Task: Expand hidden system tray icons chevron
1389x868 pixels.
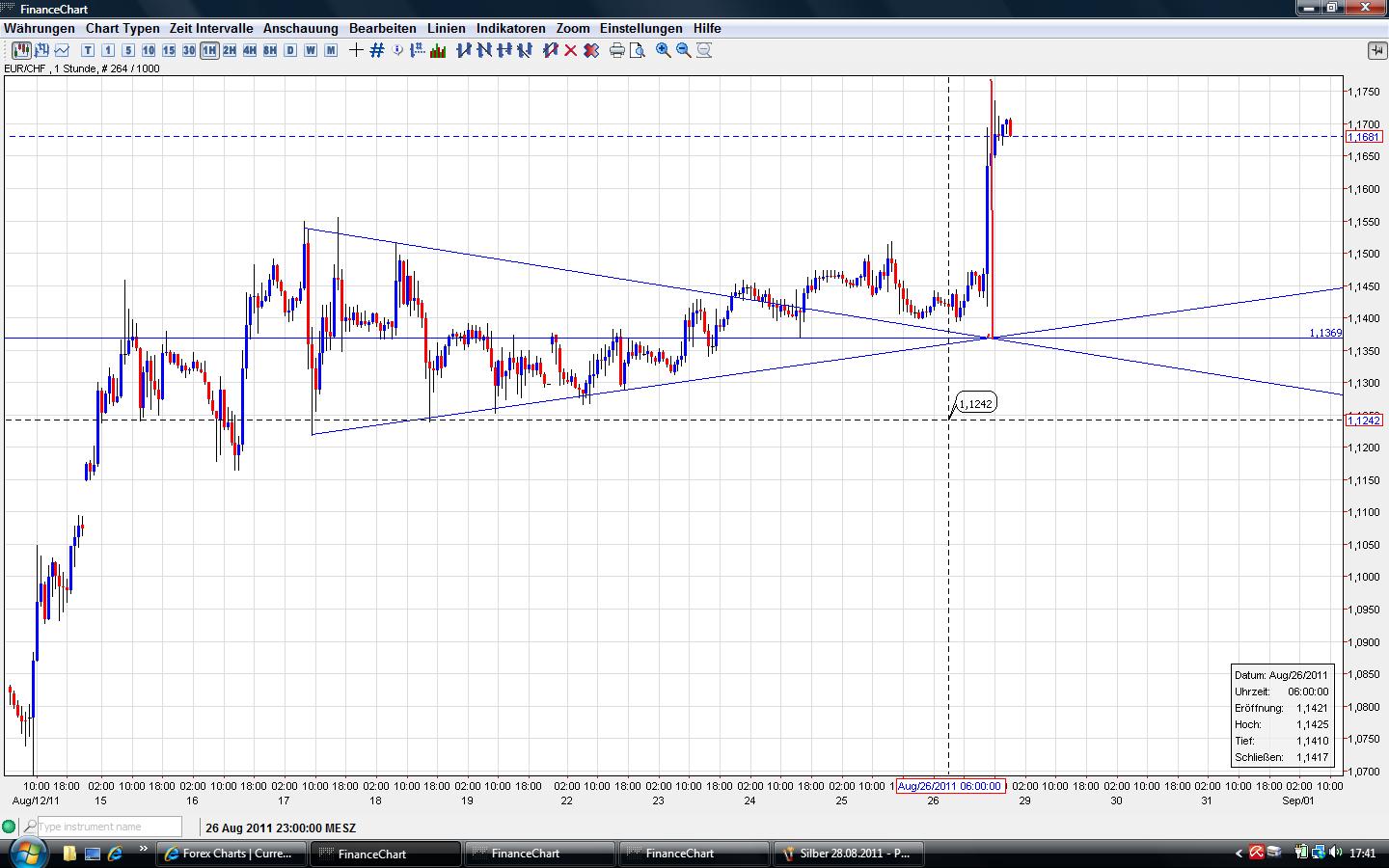Action: [x=1239, y=854]
